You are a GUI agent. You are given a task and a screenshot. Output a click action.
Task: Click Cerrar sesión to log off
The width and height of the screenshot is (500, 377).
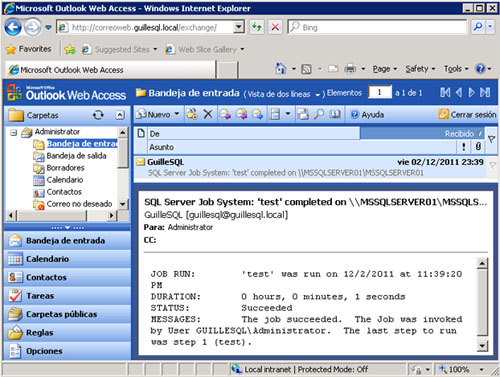coord(468,114)
